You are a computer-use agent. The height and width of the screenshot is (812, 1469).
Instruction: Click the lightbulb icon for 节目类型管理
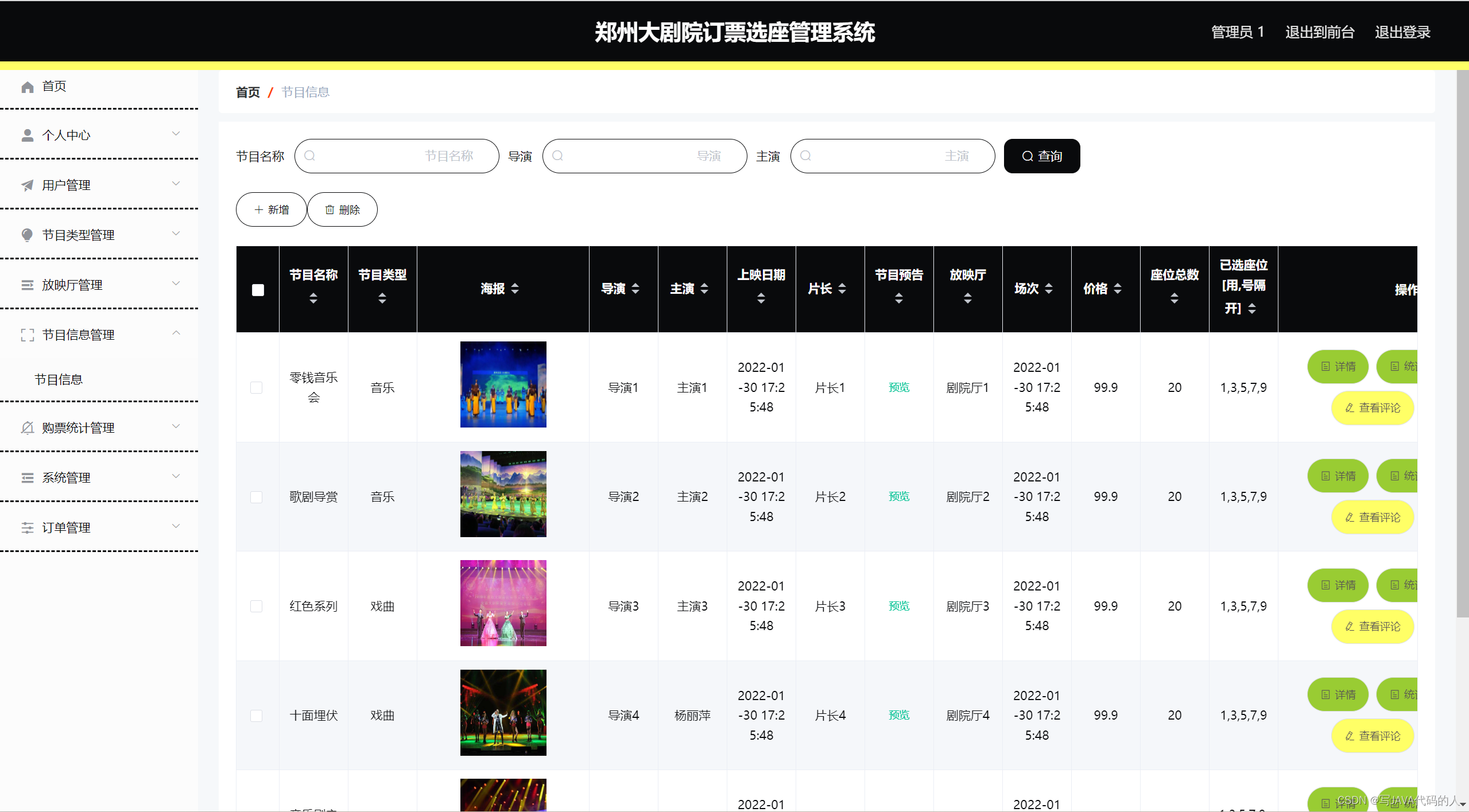[x=27, y=235]
